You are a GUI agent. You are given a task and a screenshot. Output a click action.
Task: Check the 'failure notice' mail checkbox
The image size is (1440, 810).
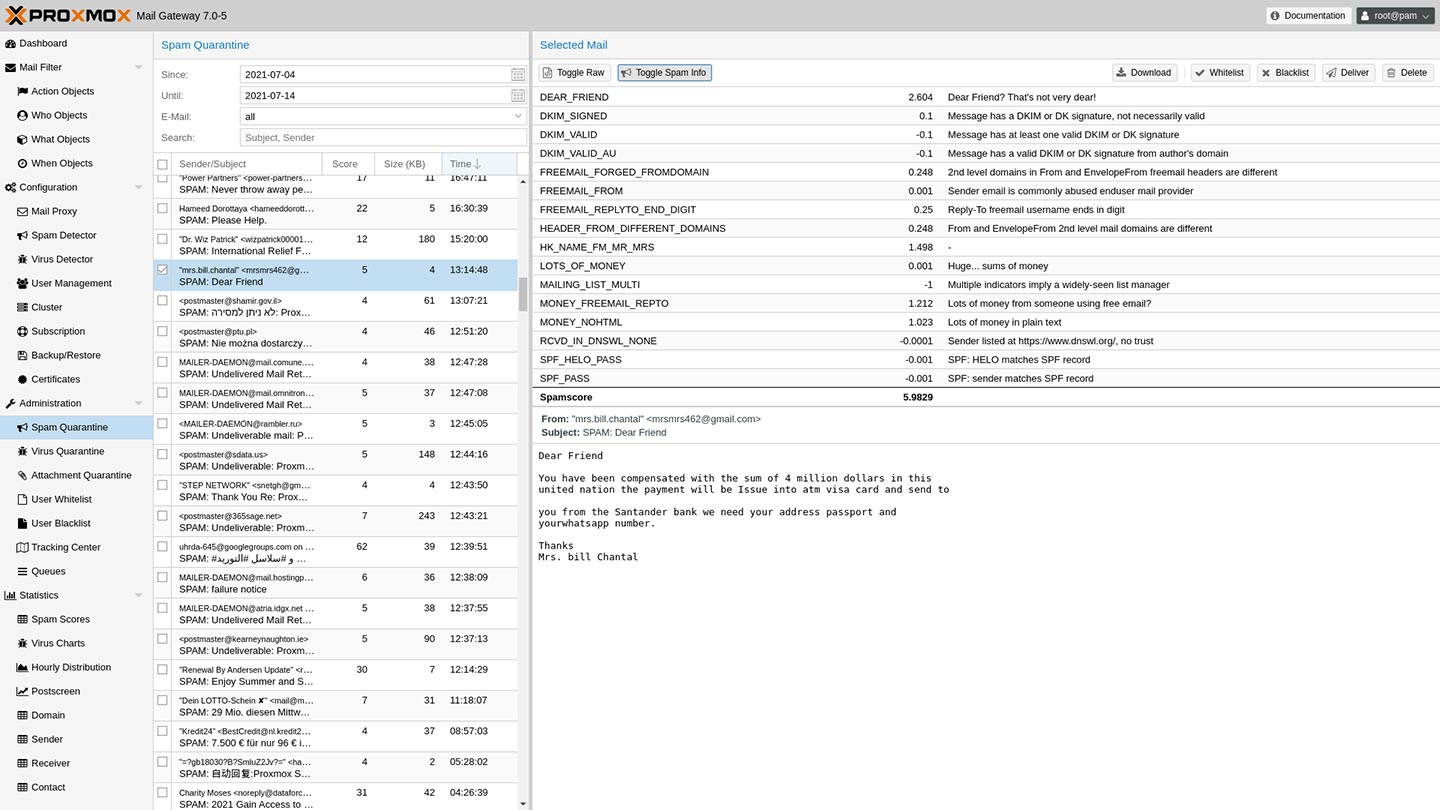pyautogui.click(x=162, y=577)
